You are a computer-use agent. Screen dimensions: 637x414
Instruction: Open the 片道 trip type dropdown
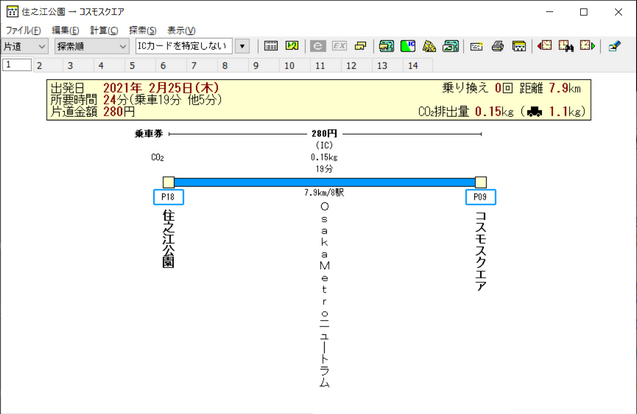[24, 47]
